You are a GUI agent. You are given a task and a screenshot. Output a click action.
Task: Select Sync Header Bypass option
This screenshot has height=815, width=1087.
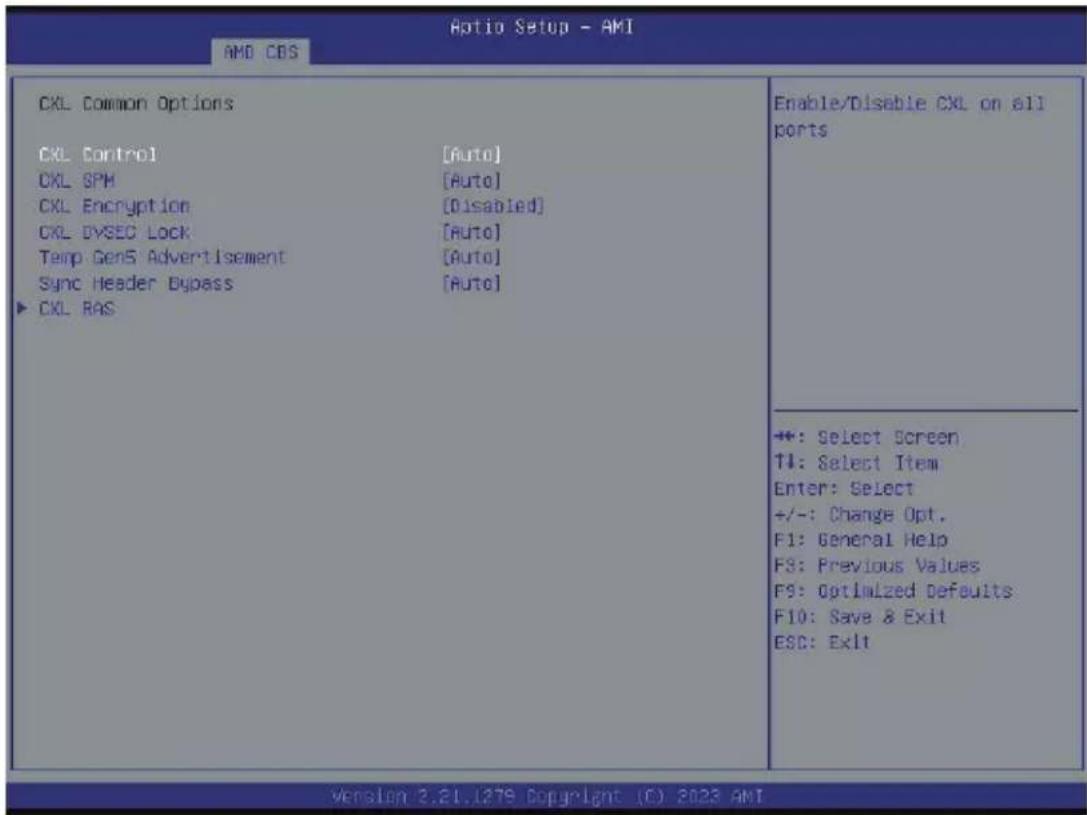pos(136,283)
